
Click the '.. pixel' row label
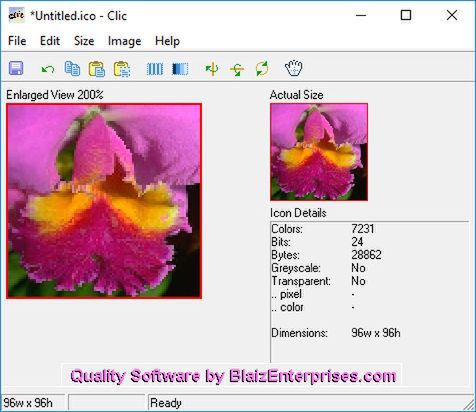(287, 294)
